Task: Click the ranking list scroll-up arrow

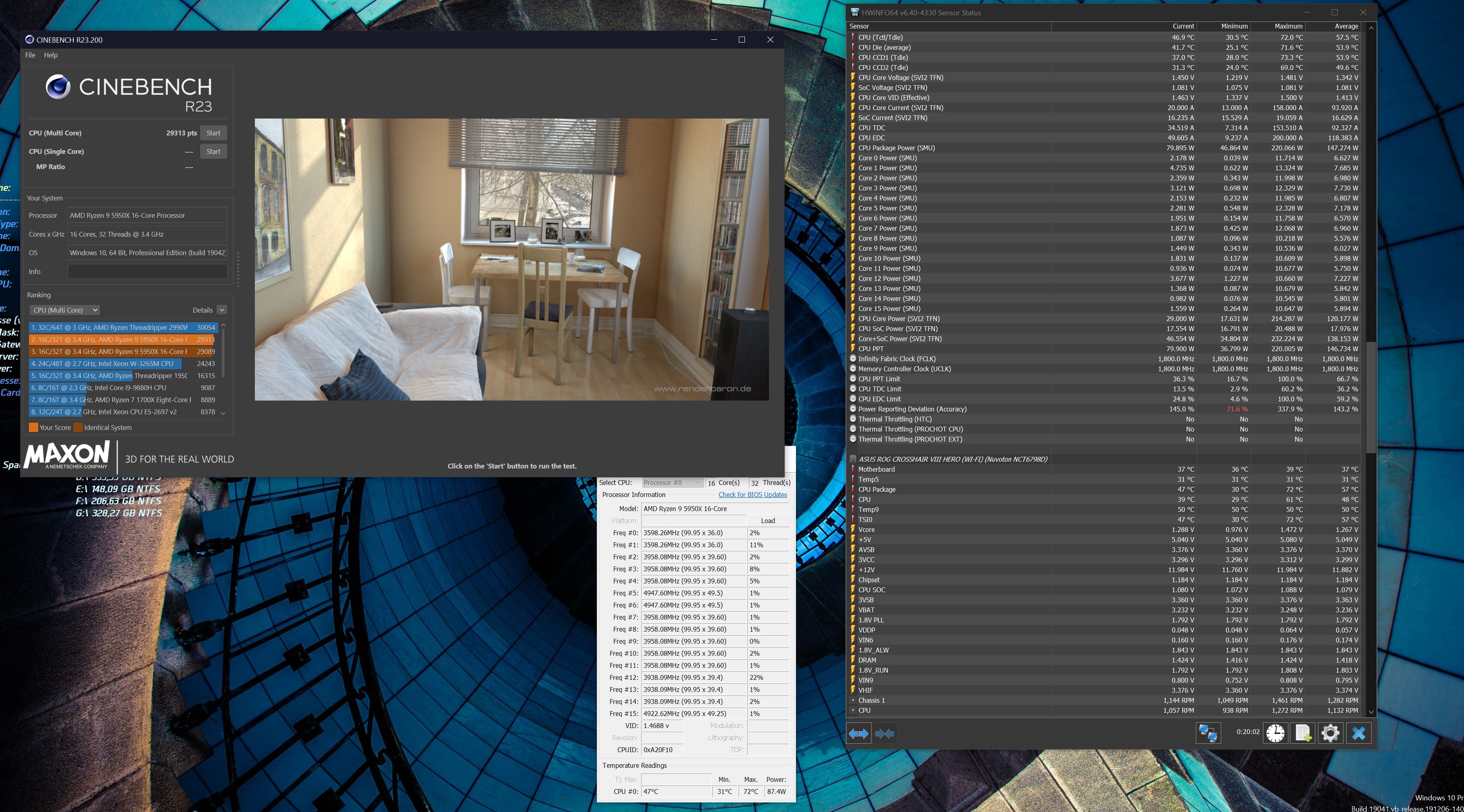Action: tap(223, 325)
